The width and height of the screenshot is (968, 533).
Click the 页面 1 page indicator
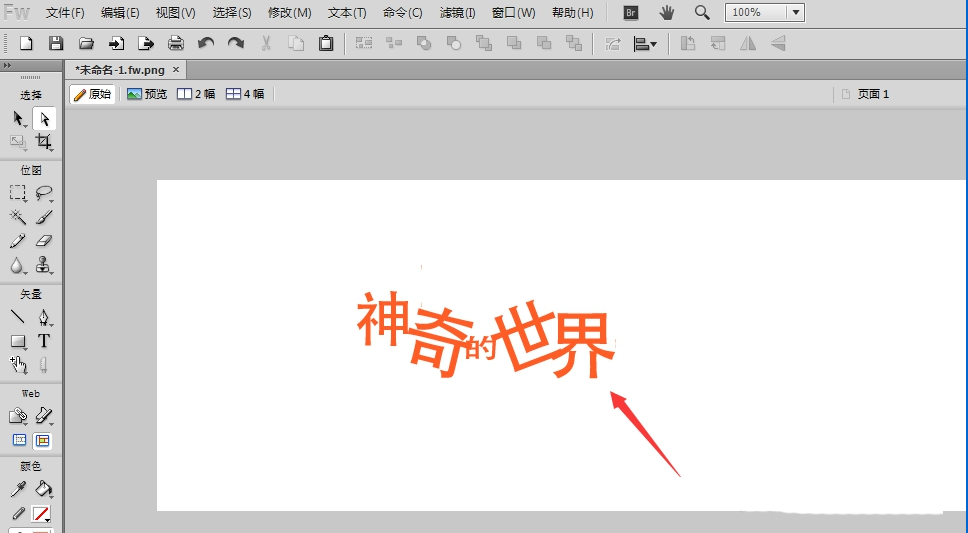(x=866, y=94)
